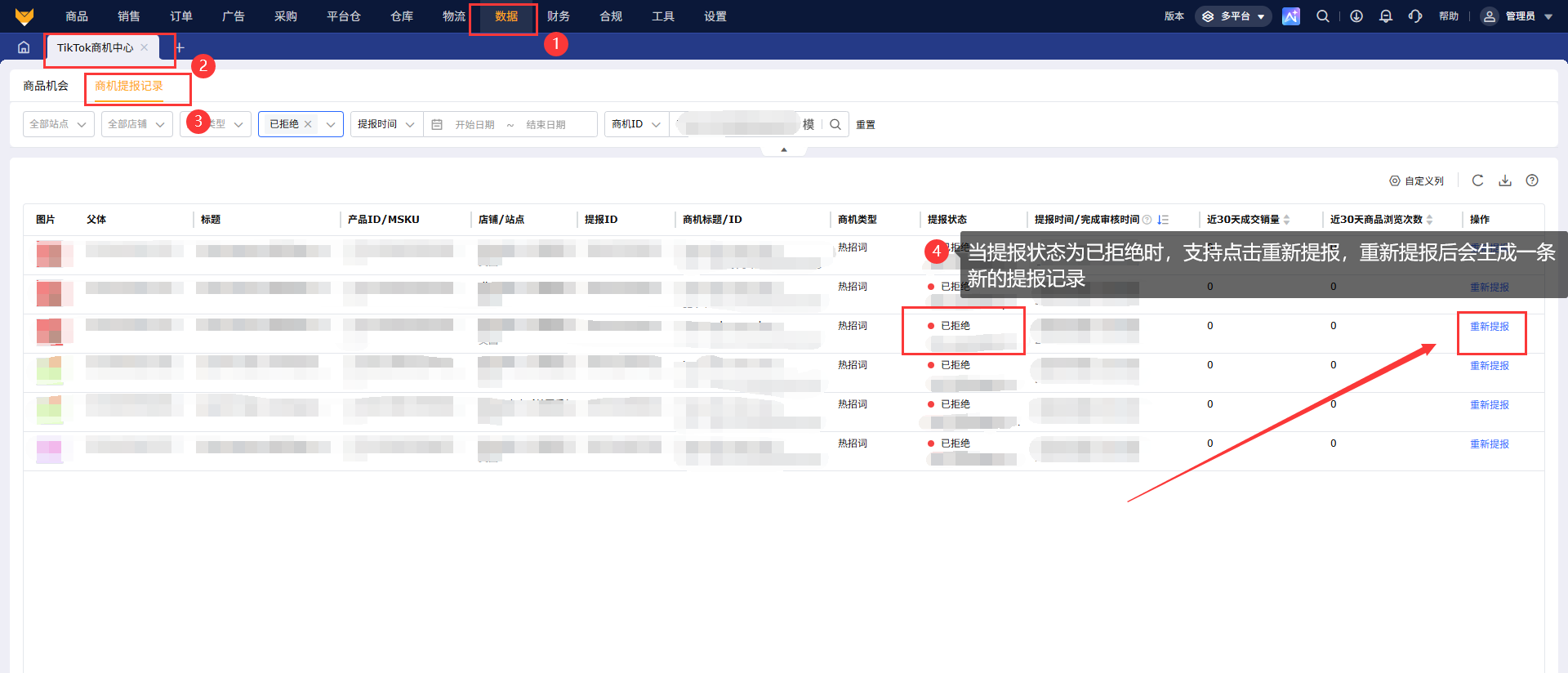Open 自定义列 column settings

point(1417,181)
